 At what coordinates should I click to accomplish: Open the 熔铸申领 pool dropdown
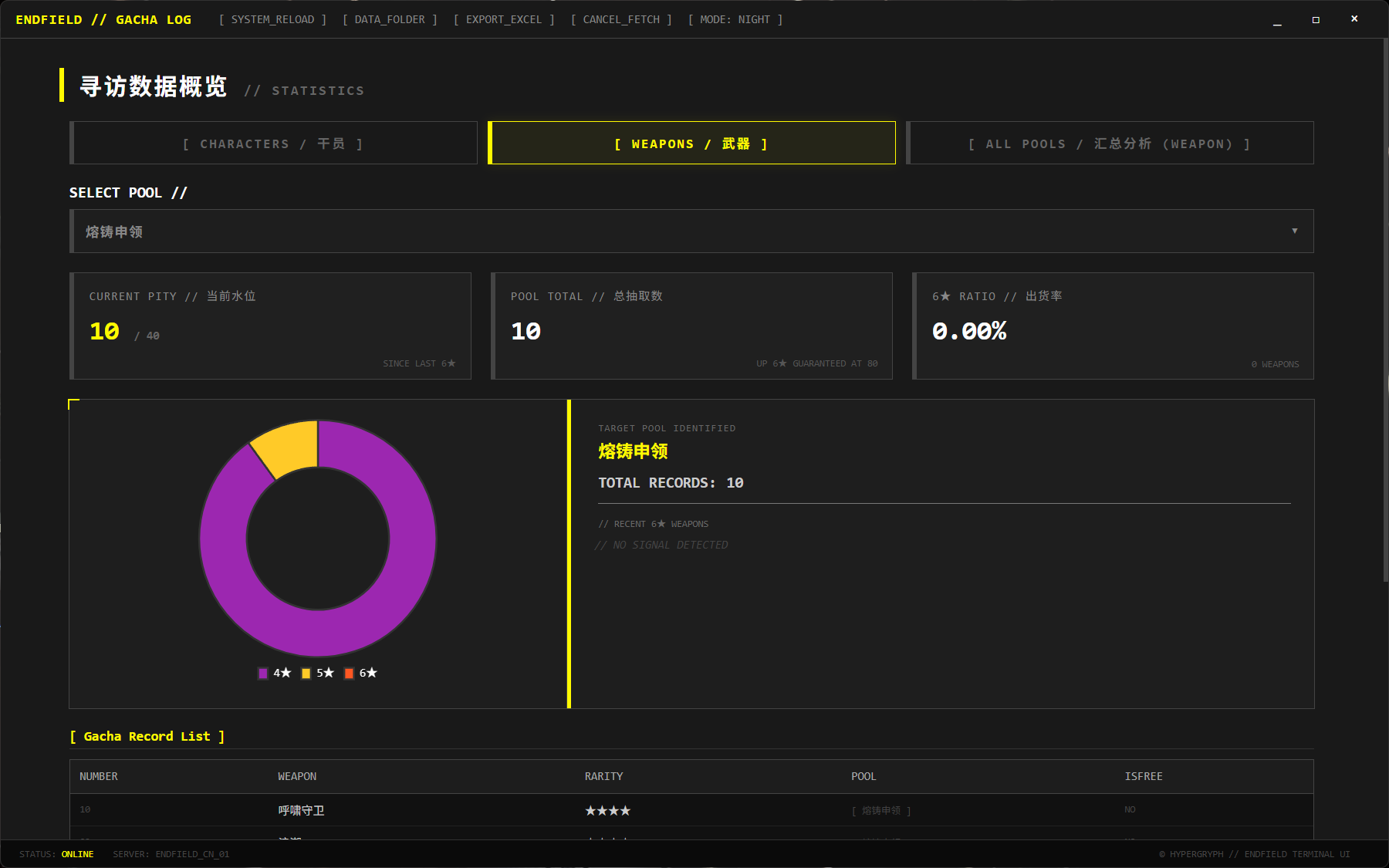click(x=691, y=231)
